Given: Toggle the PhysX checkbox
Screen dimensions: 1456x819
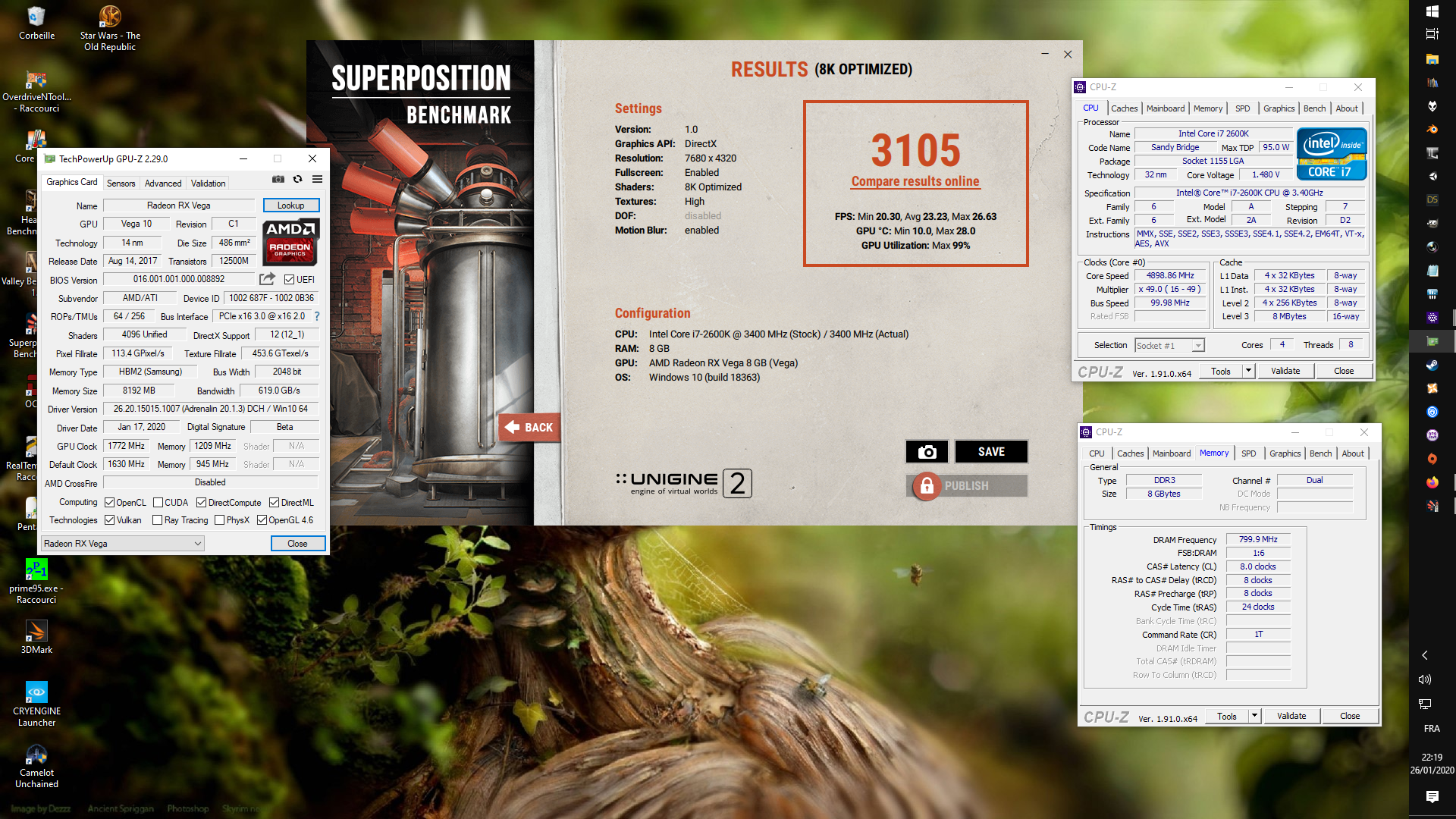Looking at the screenshot, I should pyautogui.click(x=219, y=519).
